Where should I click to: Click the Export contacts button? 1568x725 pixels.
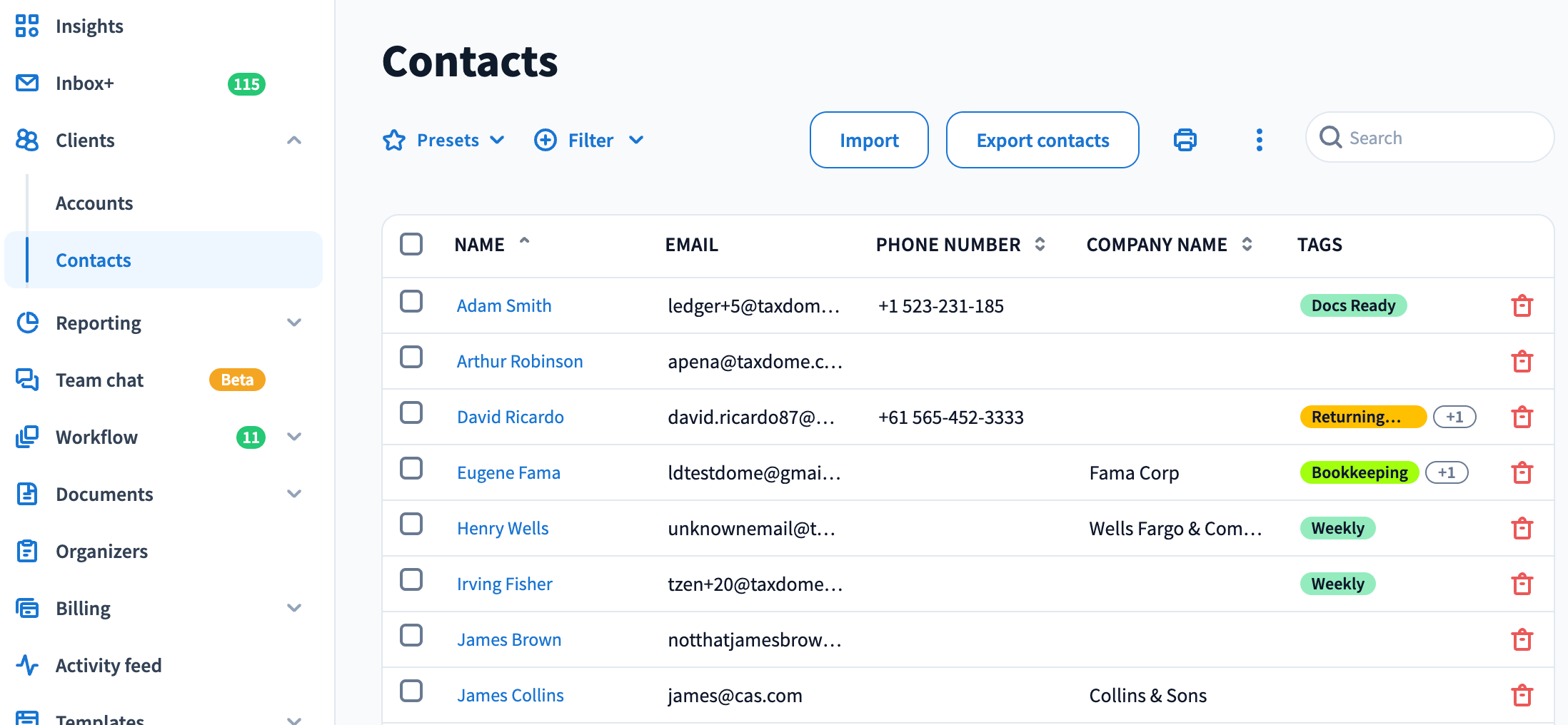(1042, 140)
